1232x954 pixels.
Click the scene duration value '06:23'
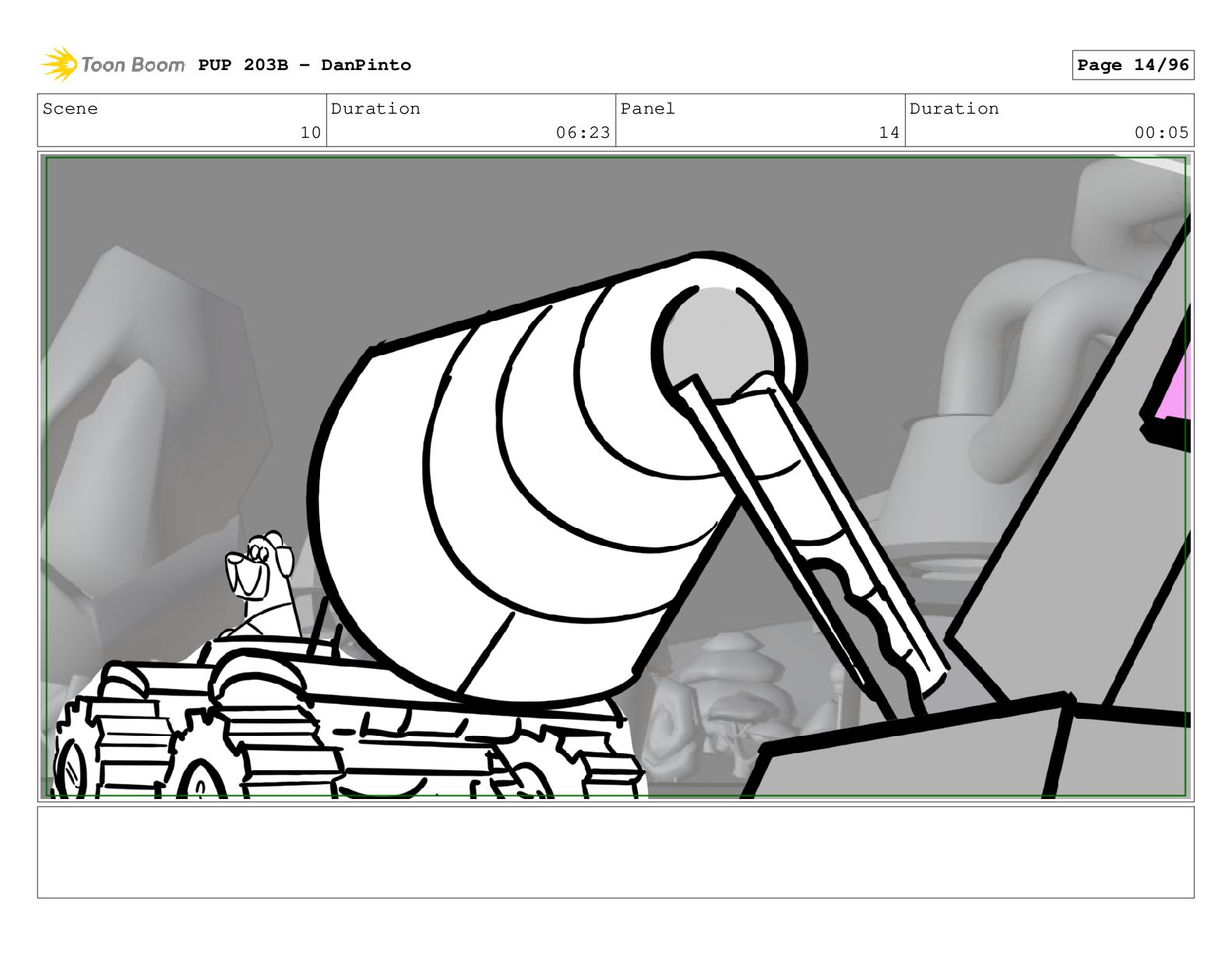pos(583,132)
